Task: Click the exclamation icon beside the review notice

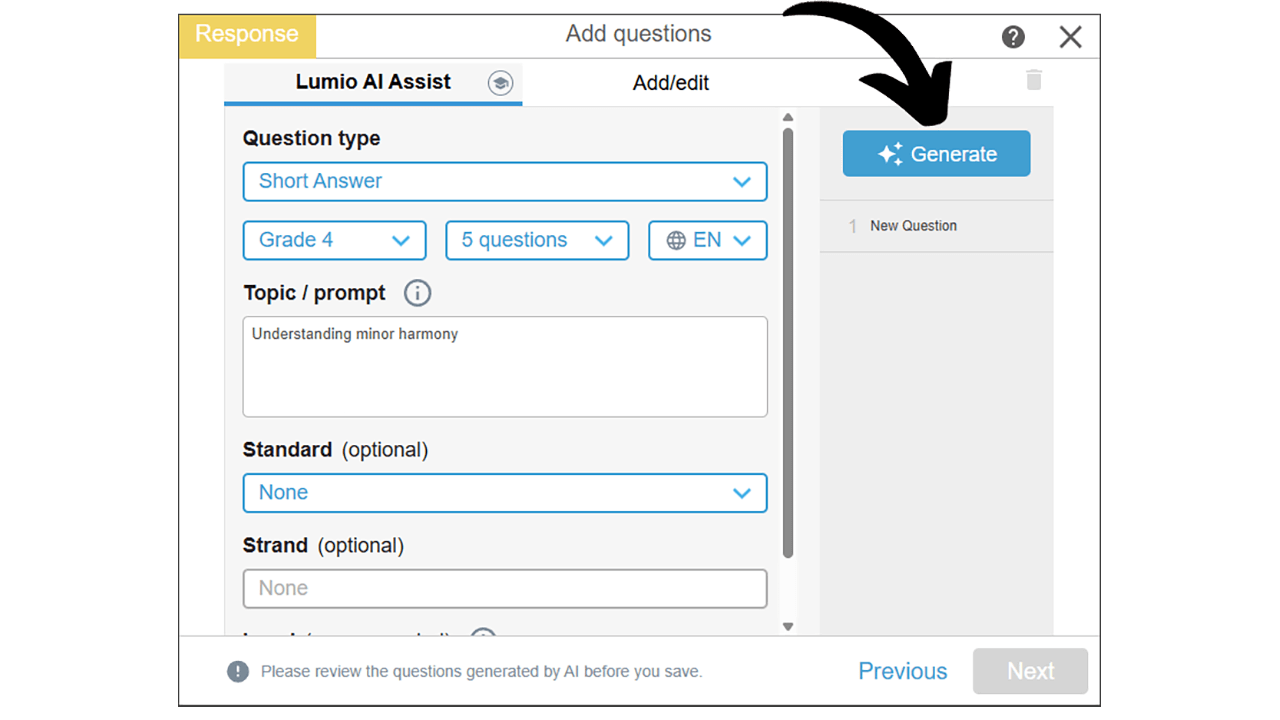Action: coord(238,671)
